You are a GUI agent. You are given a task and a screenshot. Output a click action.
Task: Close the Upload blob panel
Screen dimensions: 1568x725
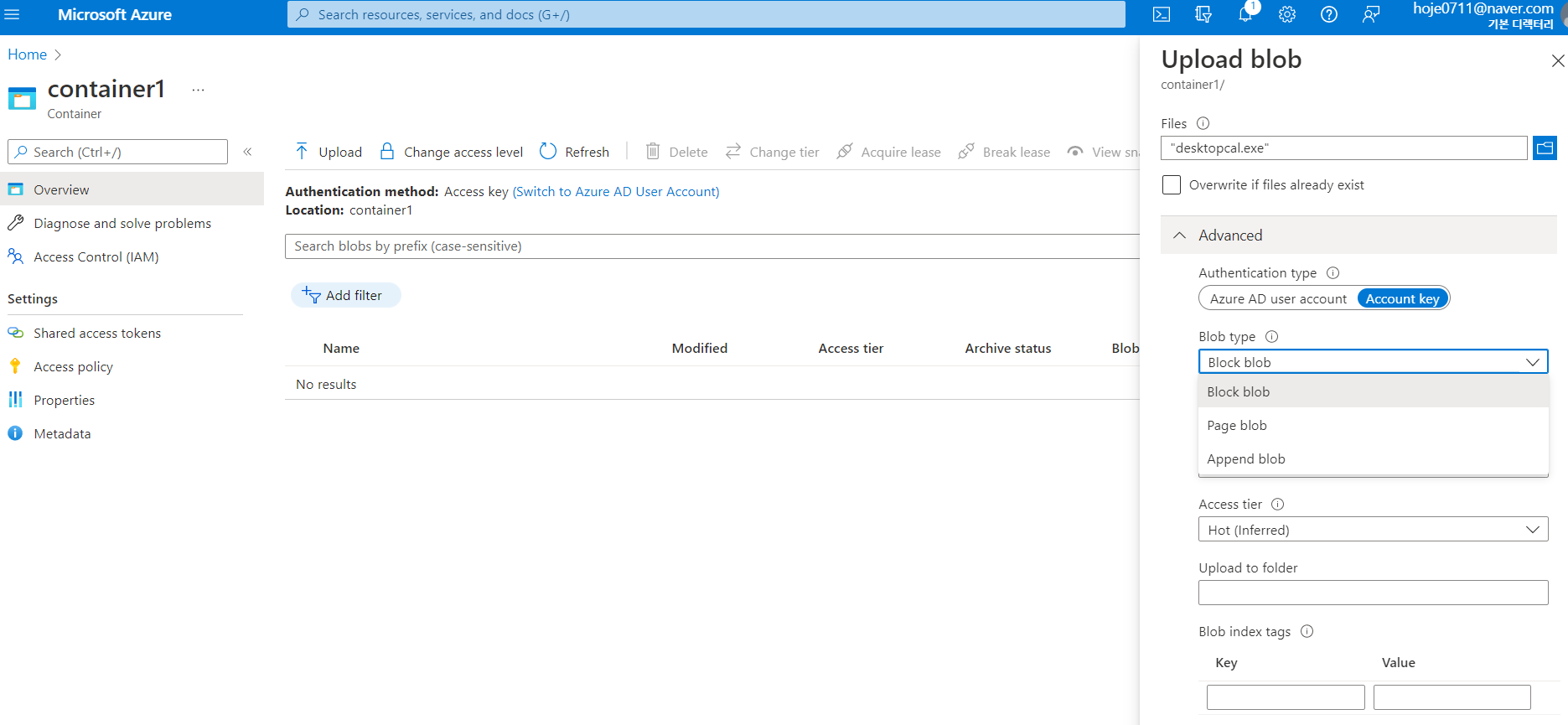1558,60
